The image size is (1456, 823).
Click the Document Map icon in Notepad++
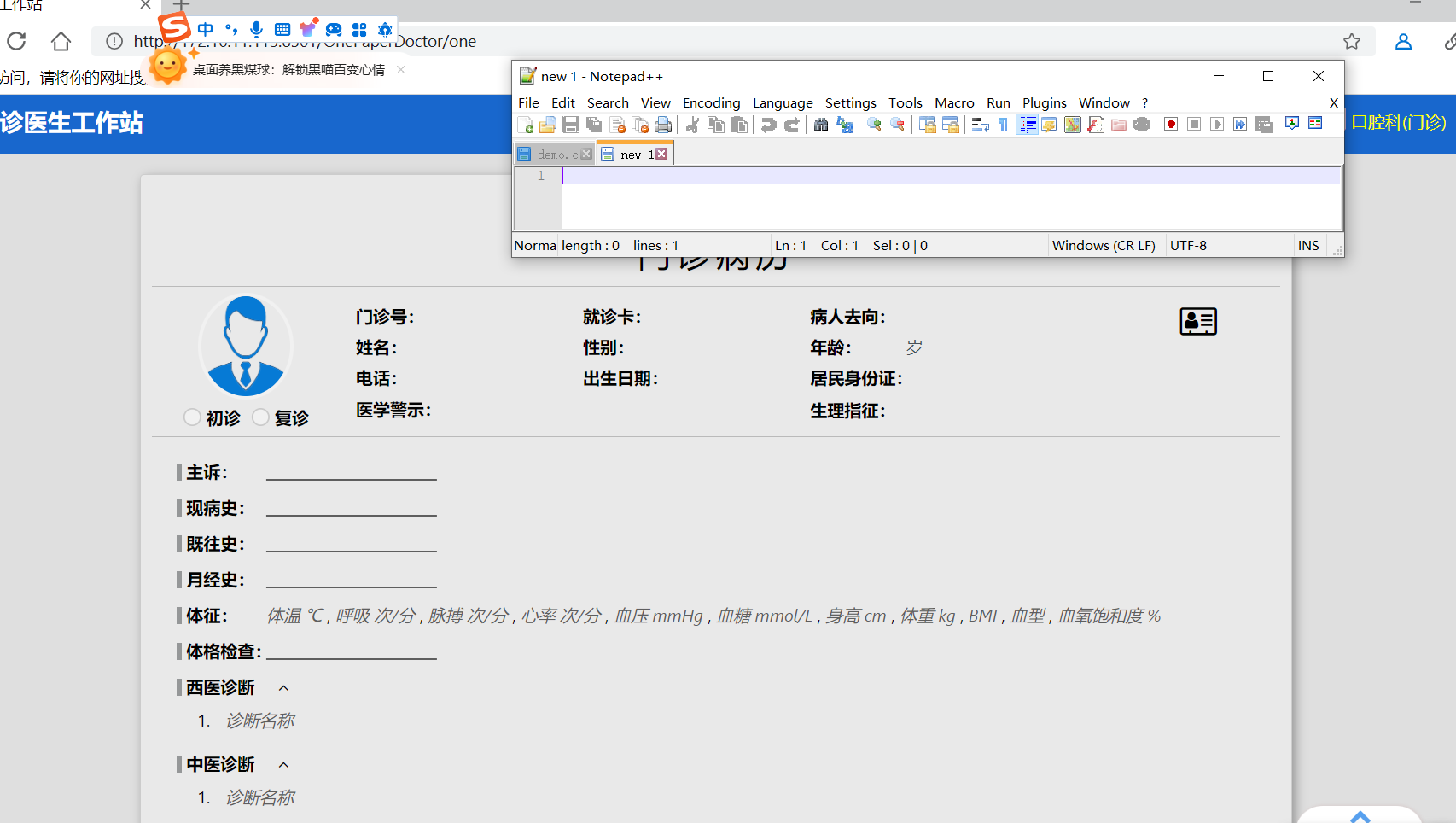pos(1073,125)
